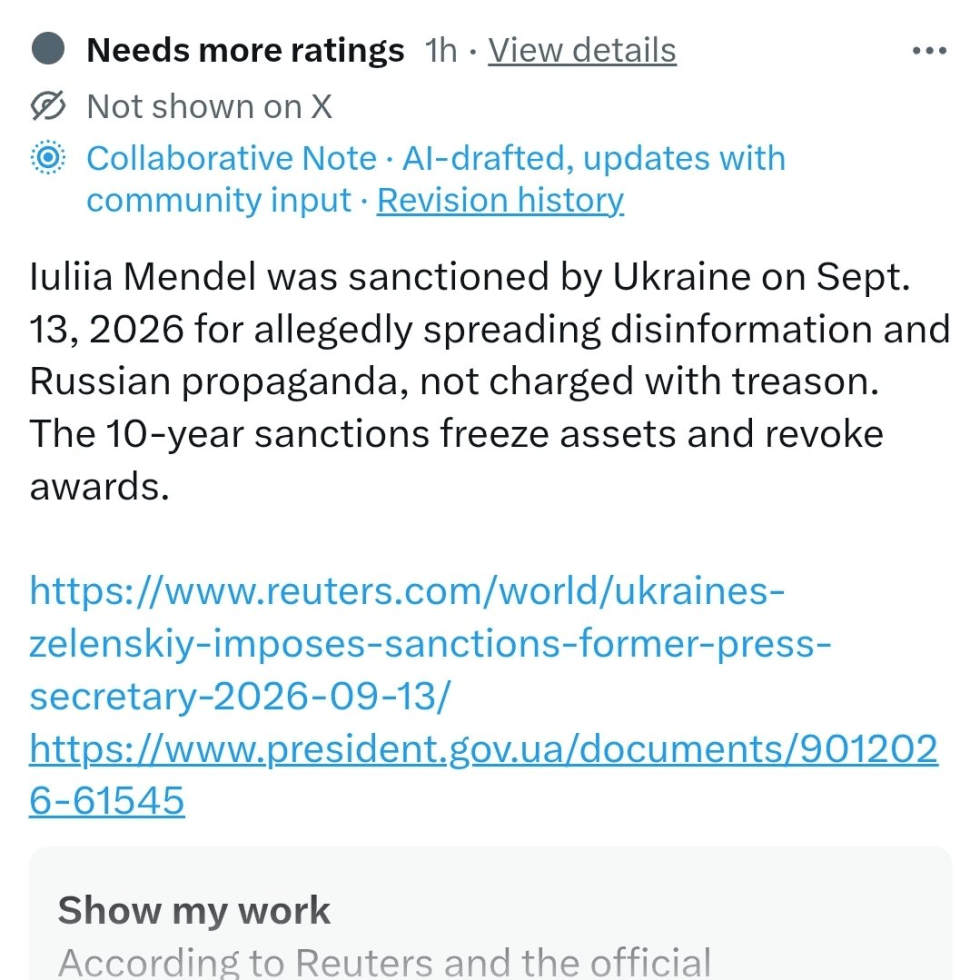Viewport: 980px width, 980px height.
Task: Follow the president.gov.ua documents link
Action: click(483, 774)
